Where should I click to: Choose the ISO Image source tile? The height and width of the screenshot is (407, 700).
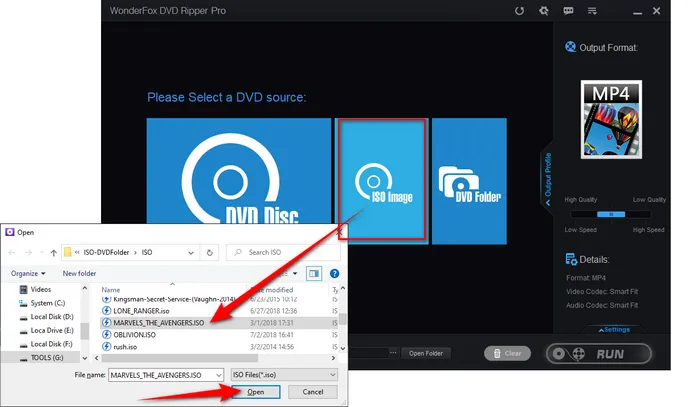point(382,179)
